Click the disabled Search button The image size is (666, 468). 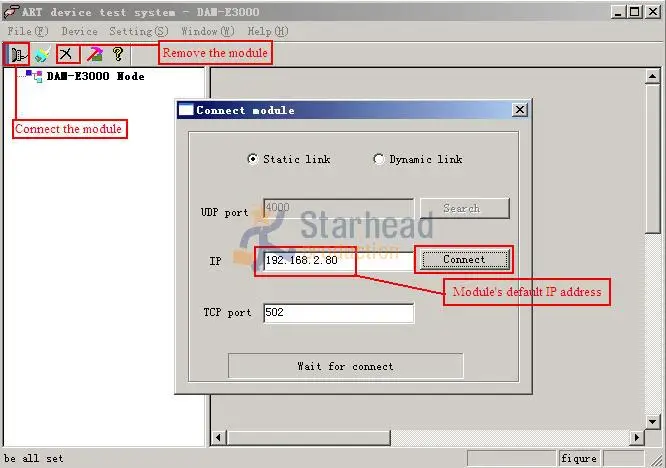coord(465,208)
